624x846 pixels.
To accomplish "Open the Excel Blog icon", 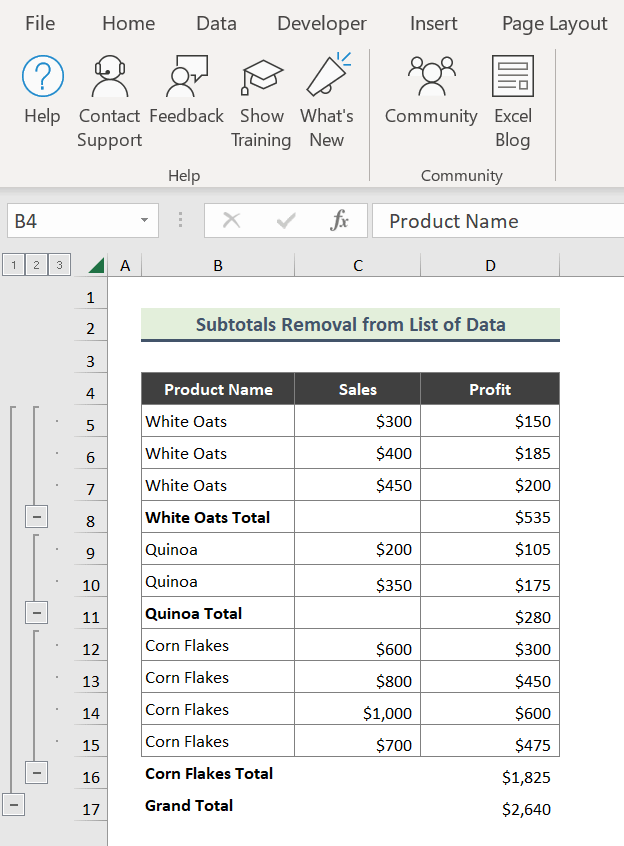I will pos(513,77).
